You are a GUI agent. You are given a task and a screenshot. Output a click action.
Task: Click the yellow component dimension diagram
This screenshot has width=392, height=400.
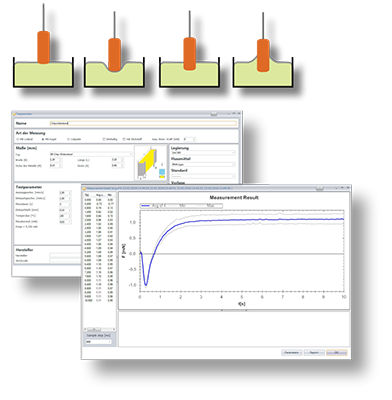[x=151, y=163]
